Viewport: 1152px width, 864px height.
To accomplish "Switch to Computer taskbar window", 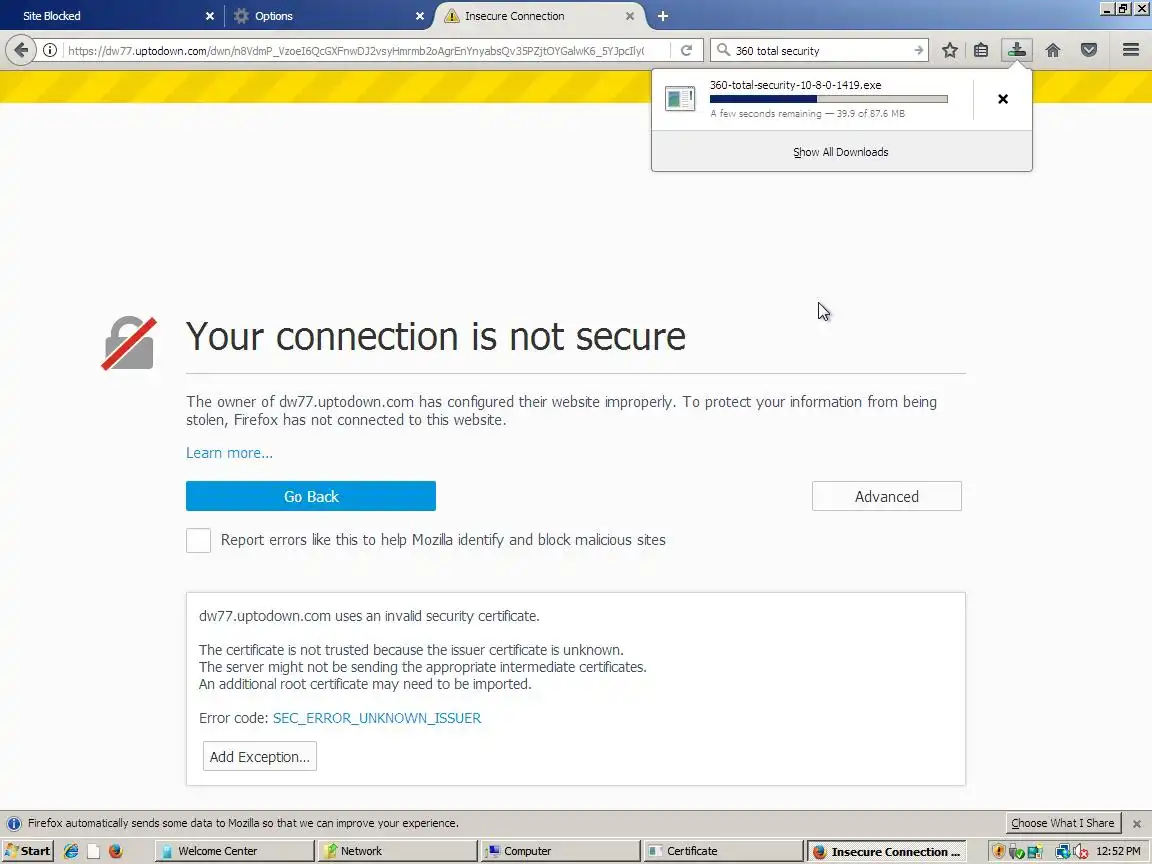I will [561, 851].
